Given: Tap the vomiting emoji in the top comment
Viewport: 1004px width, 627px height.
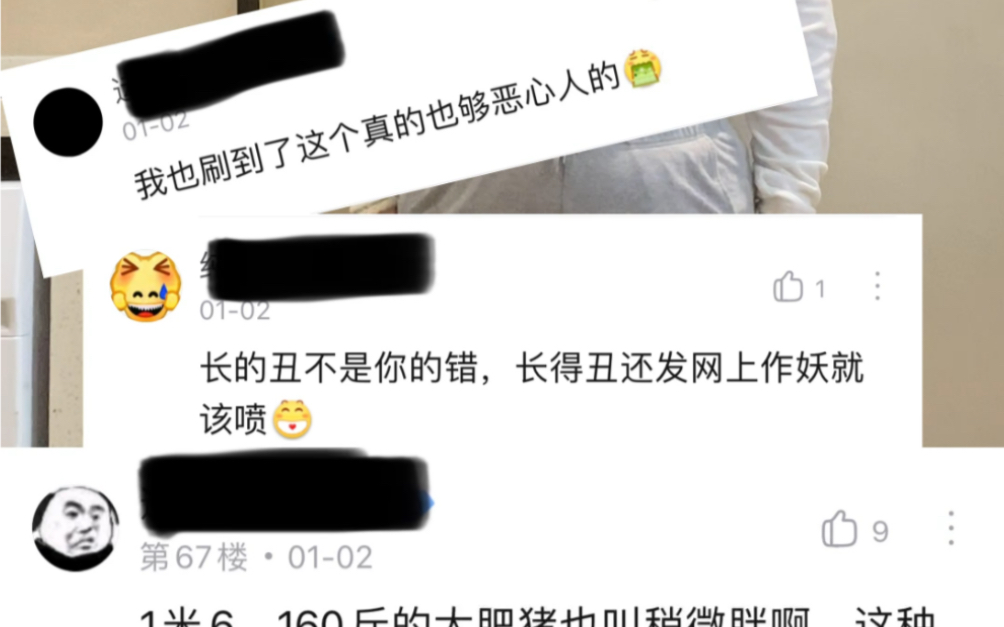Looking at the screenshot, I should click(x=642, y=68).
